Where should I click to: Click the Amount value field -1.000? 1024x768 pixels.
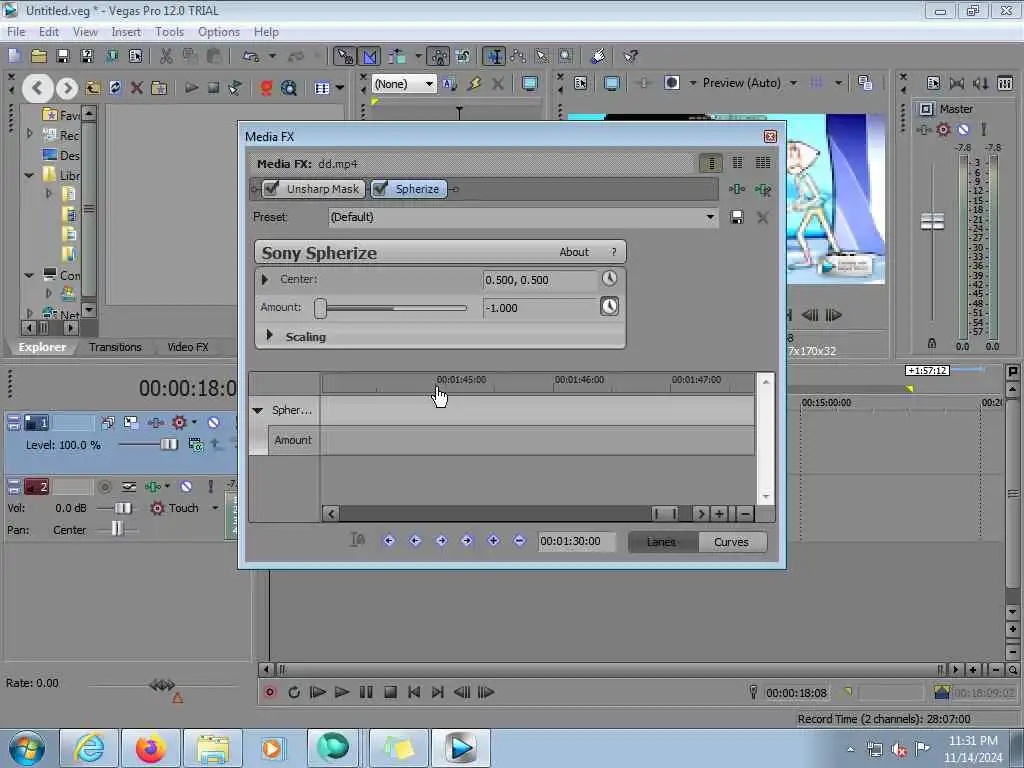click(x=539, y=308)
